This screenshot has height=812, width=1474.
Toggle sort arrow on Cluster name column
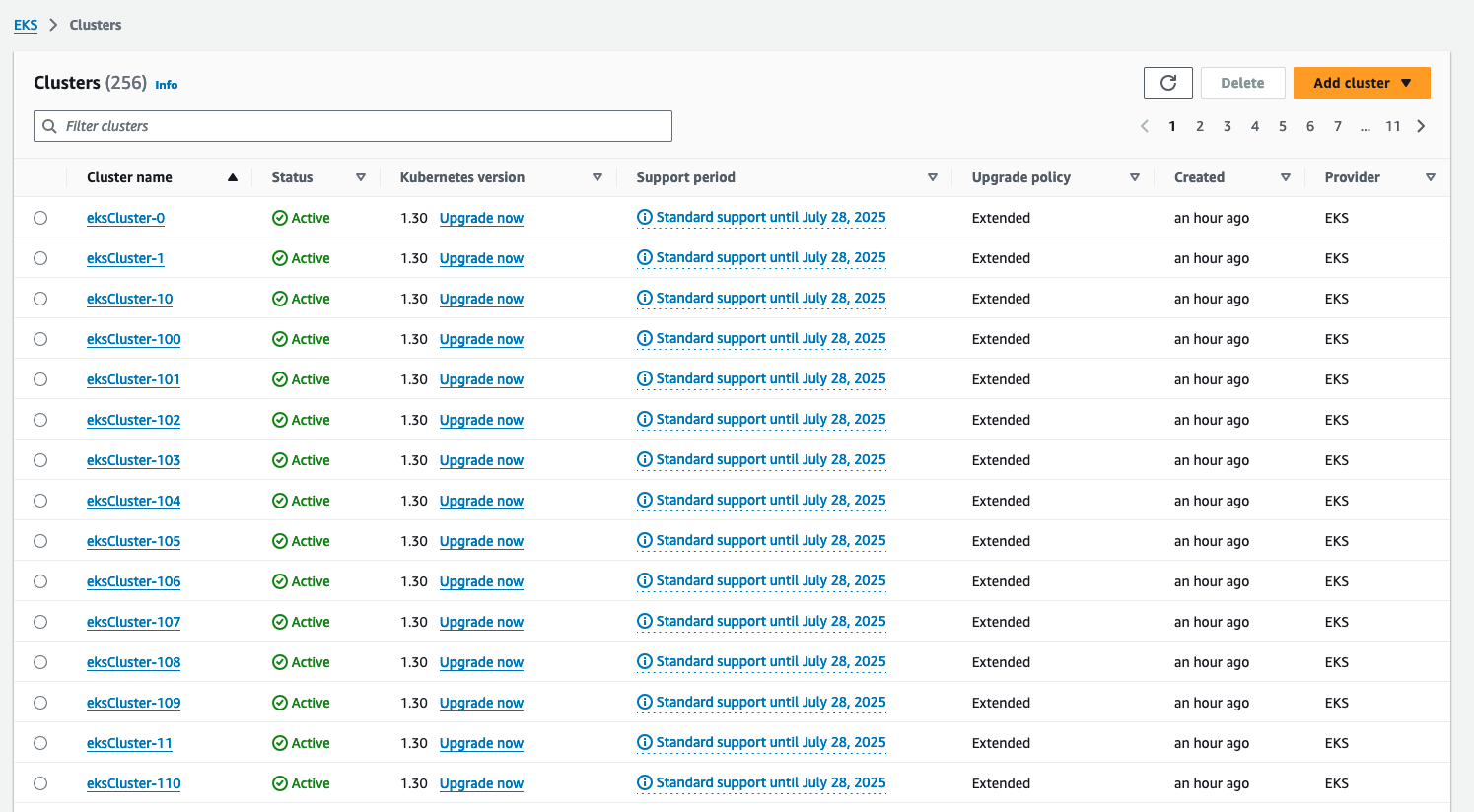pyautogui.click(x=233, y=177)
